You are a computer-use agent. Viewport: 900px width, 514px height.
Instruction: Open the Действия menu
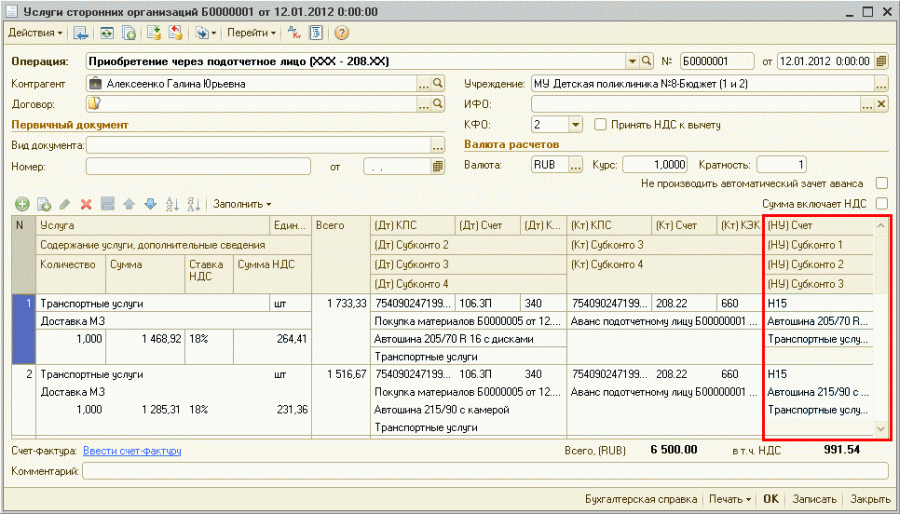[x=34, y=33]
